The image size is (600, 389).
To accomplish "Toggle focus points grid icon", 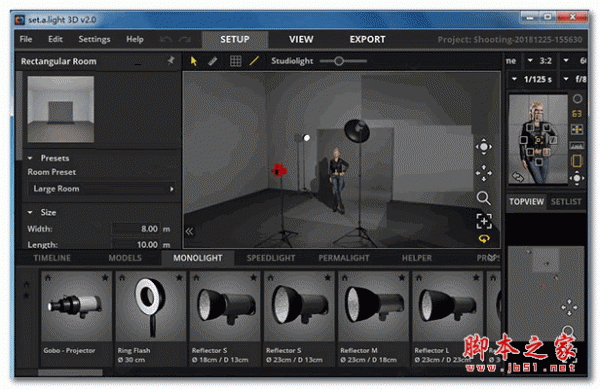I will [577, 130].
